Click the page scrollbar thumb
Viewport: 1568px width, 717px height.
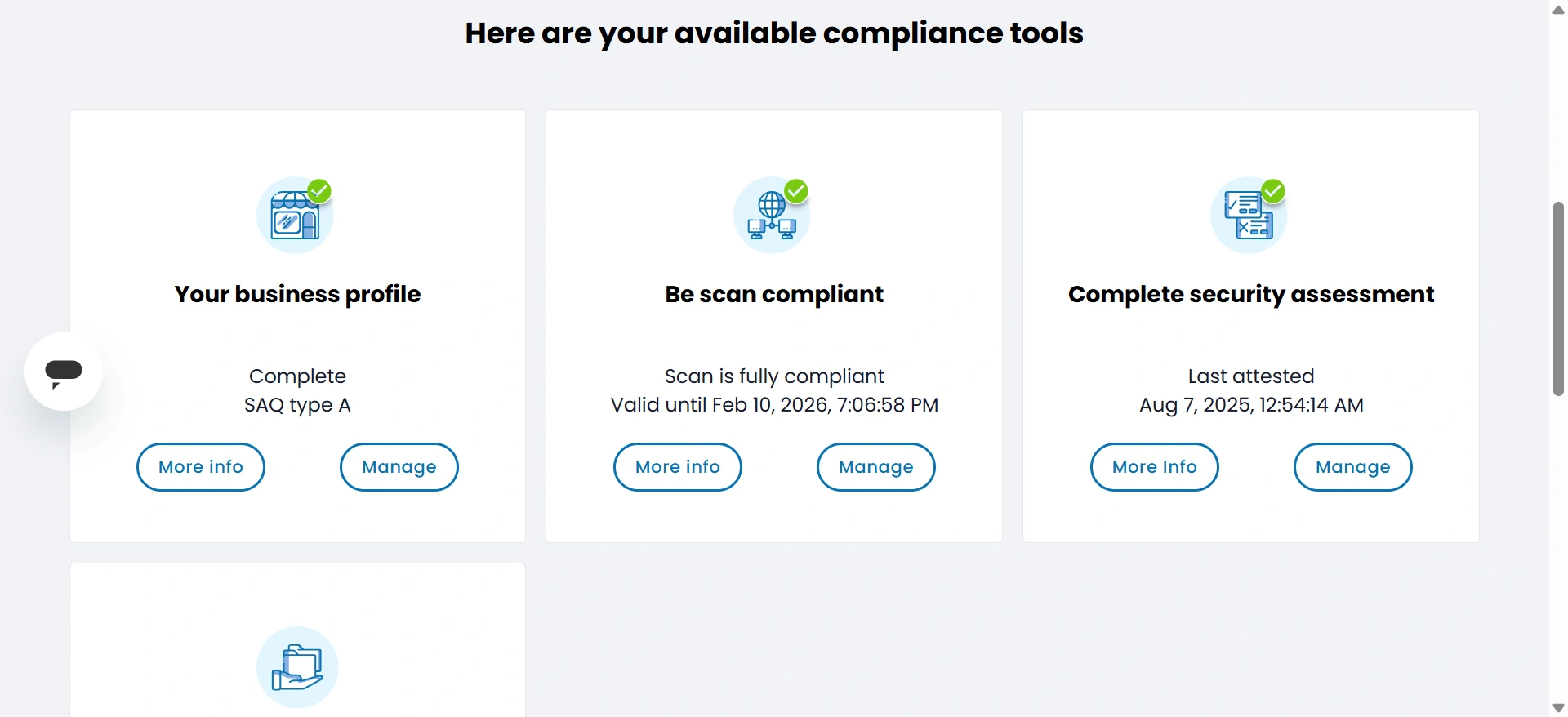[x=1558, y=298]
